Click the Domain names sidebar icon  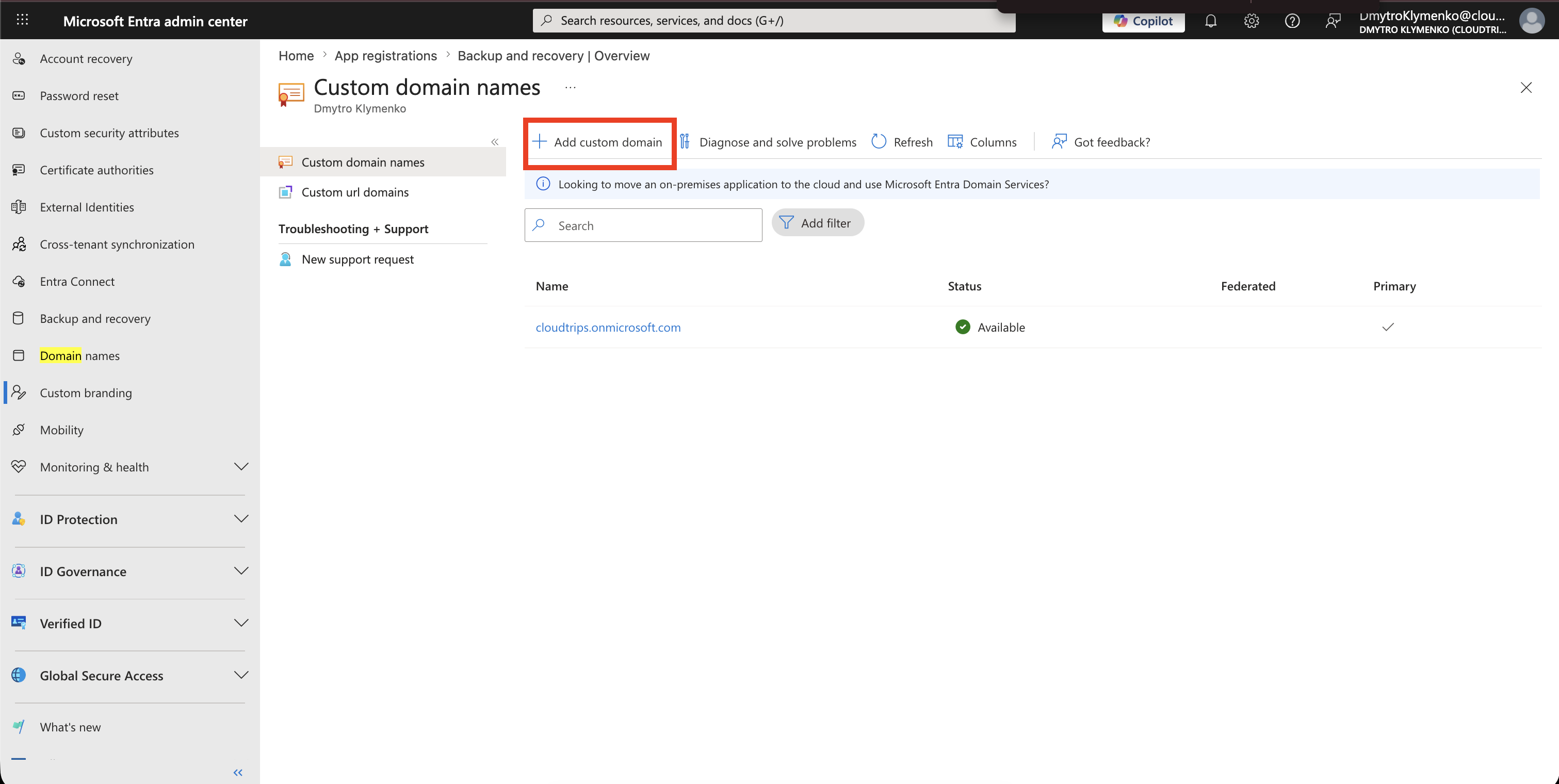pos(19,356)
